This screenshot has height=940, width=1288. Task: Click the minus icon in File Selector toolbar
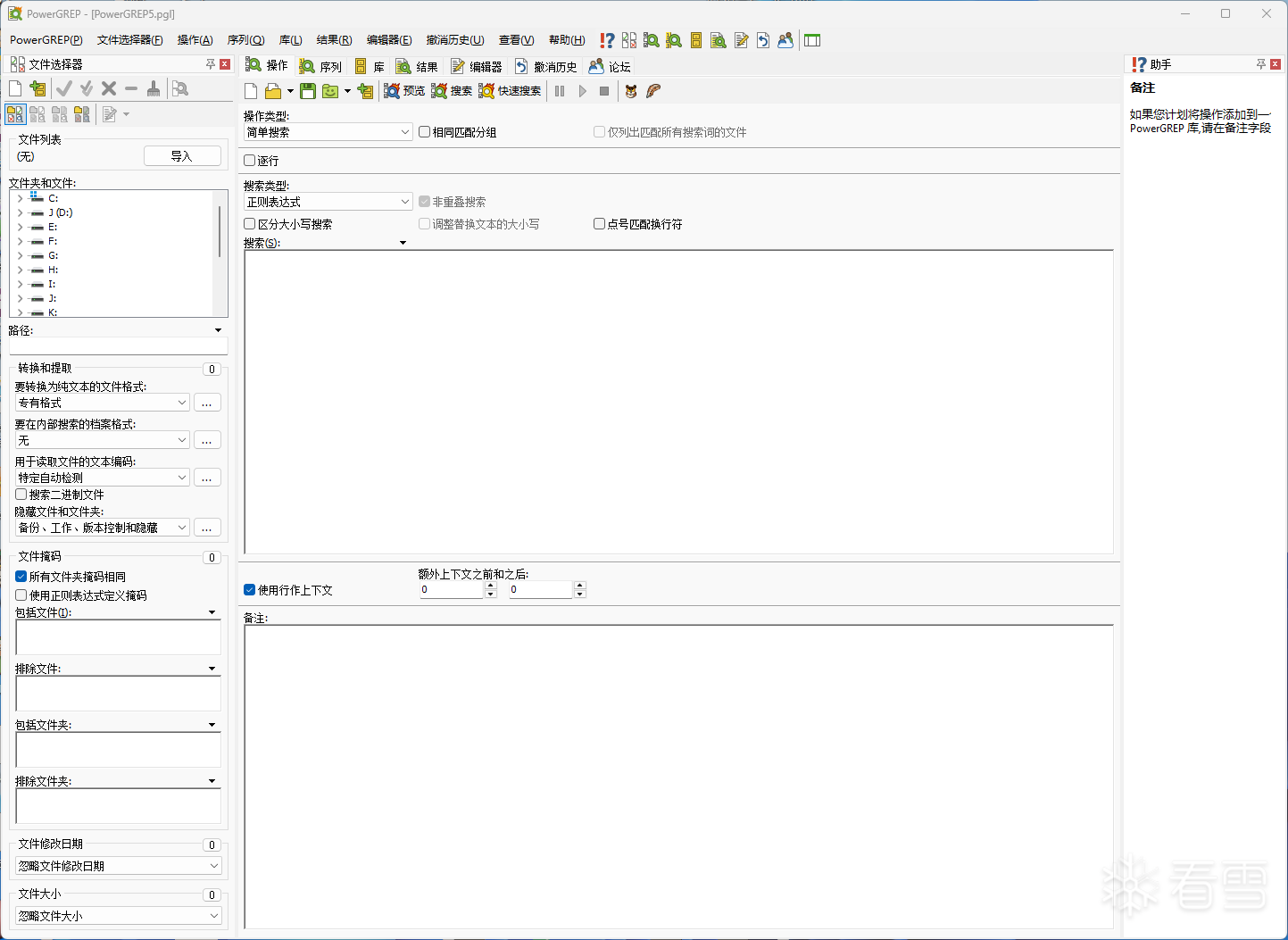[x=131, y=88]
